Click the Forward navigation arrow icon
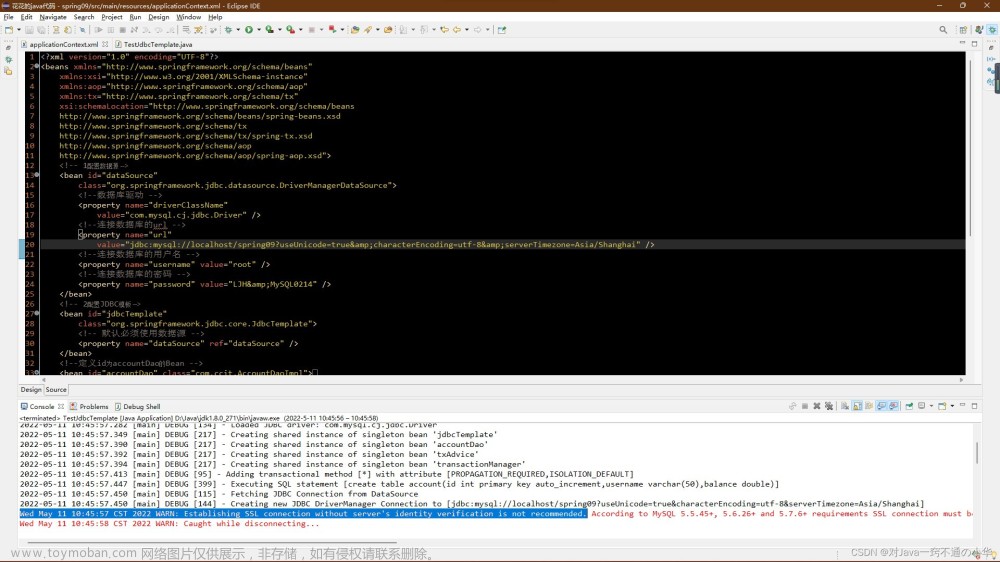1000x562 pixels. (477, 29)
